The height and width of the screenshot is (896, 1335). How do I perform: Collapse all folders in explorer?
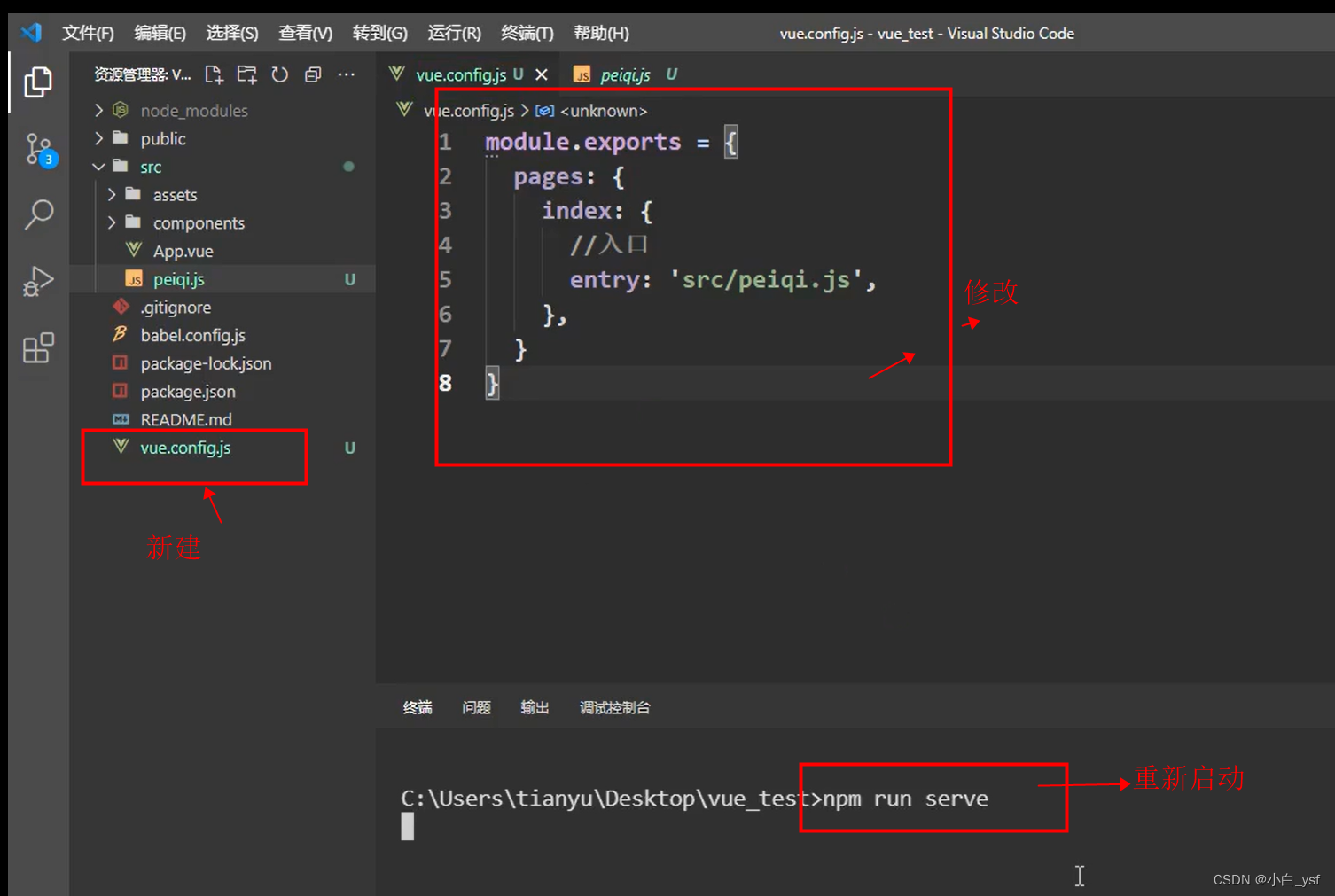point(313,74)
